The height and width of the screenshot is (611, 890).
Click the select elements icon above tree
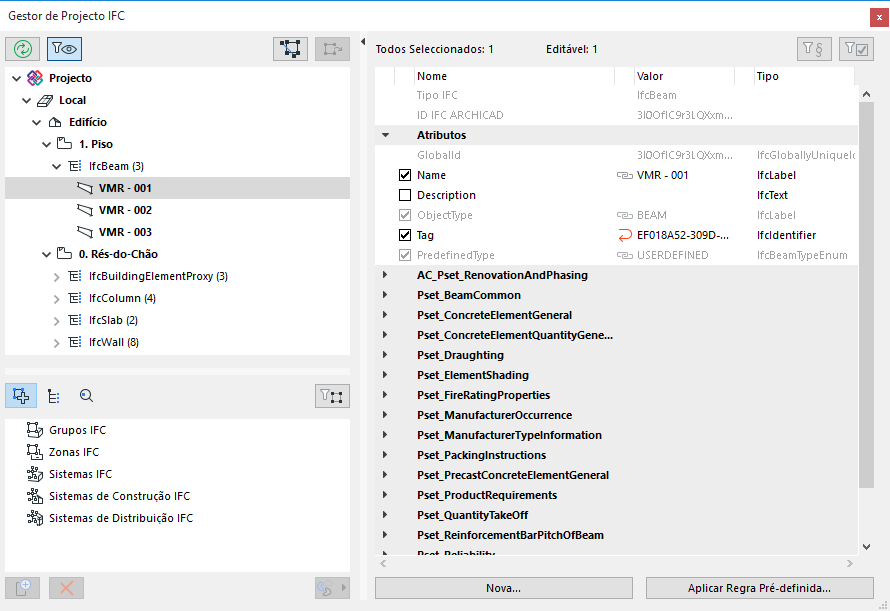[x=291, y=48]
